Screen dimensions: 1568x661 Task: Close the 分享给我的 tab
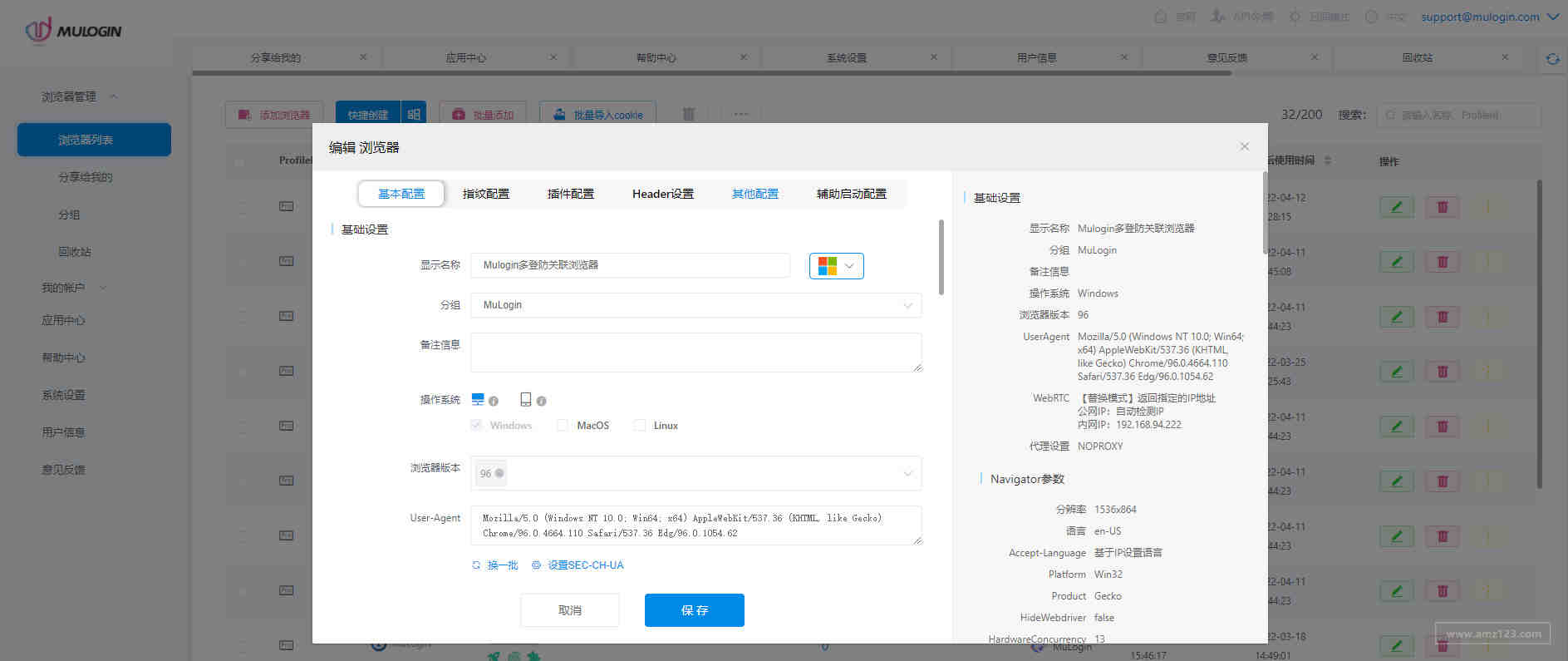(x=363, y=57)
